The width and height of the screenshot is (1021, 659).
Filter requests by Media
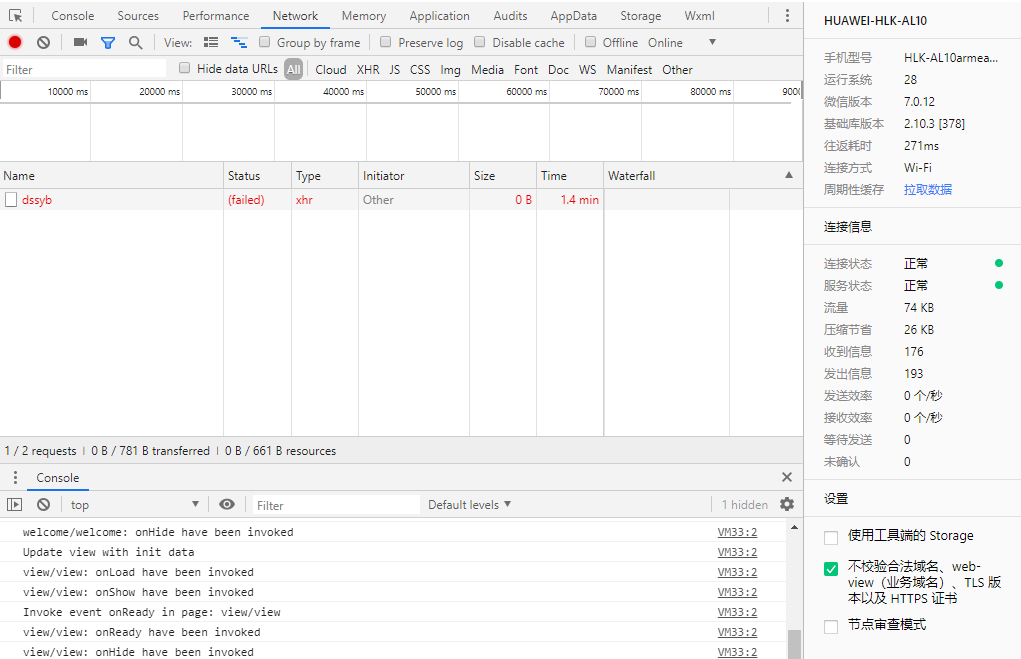487,69
